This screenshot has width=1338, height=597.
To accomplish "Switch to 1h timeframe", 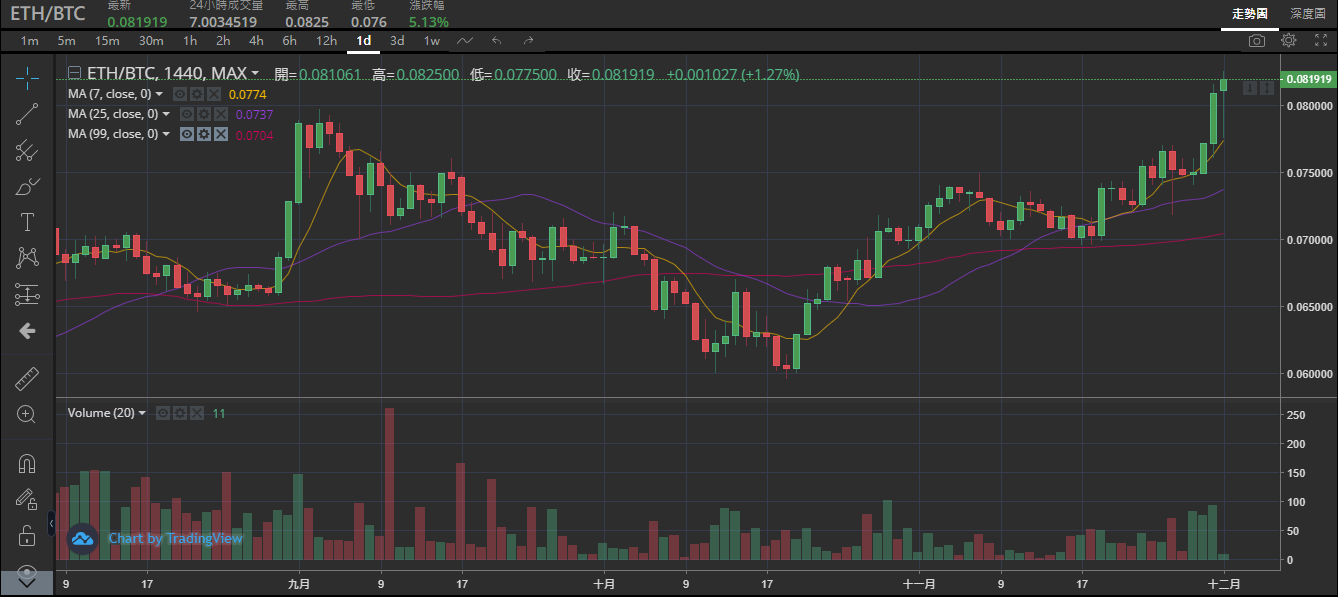I will [x=190, y=41].
